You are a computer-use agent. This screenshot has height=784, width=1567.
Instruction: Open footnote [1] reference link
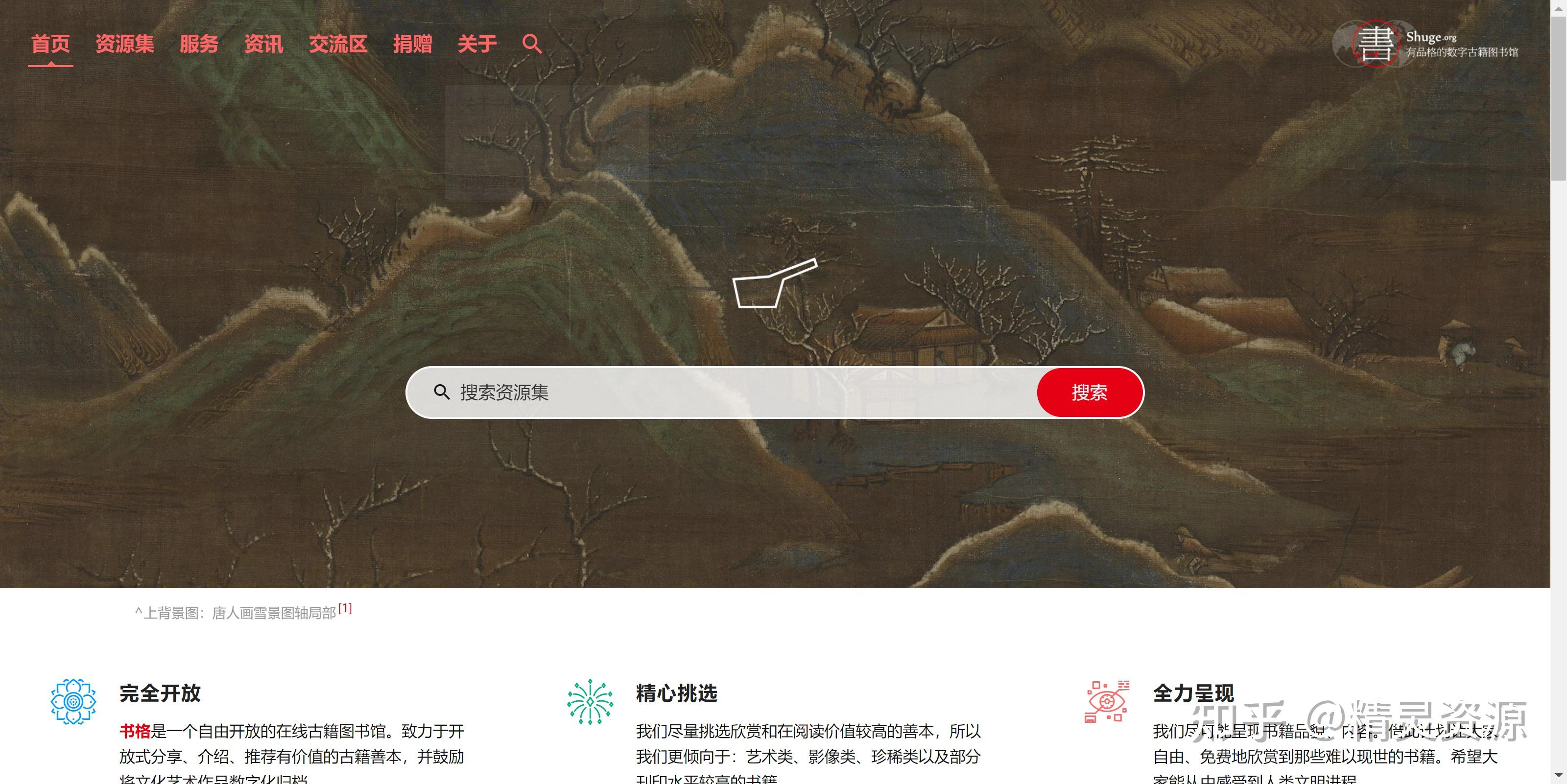[345, 608]
